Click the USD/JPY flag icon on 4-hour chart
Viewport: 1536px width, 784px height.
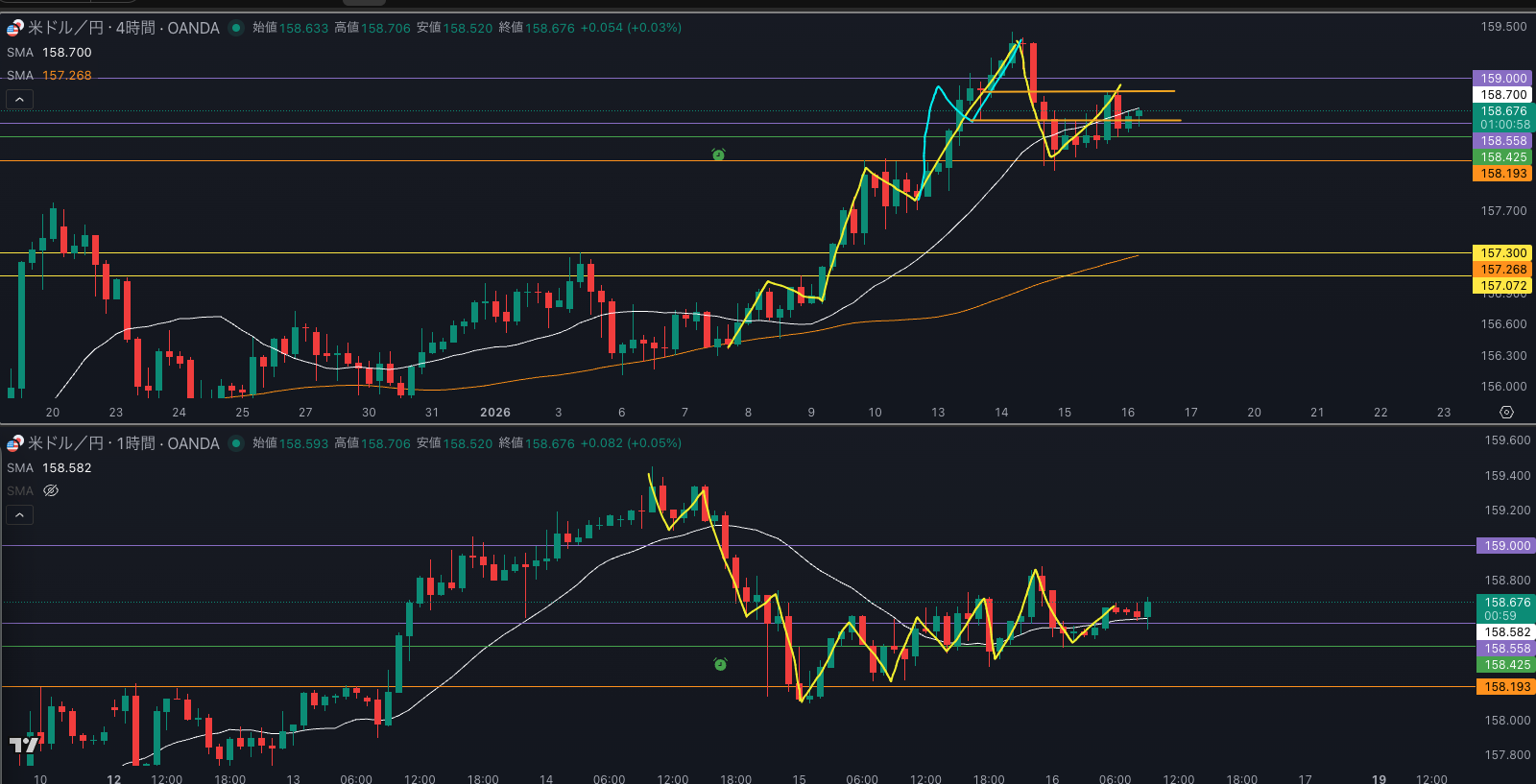(14, 28)
